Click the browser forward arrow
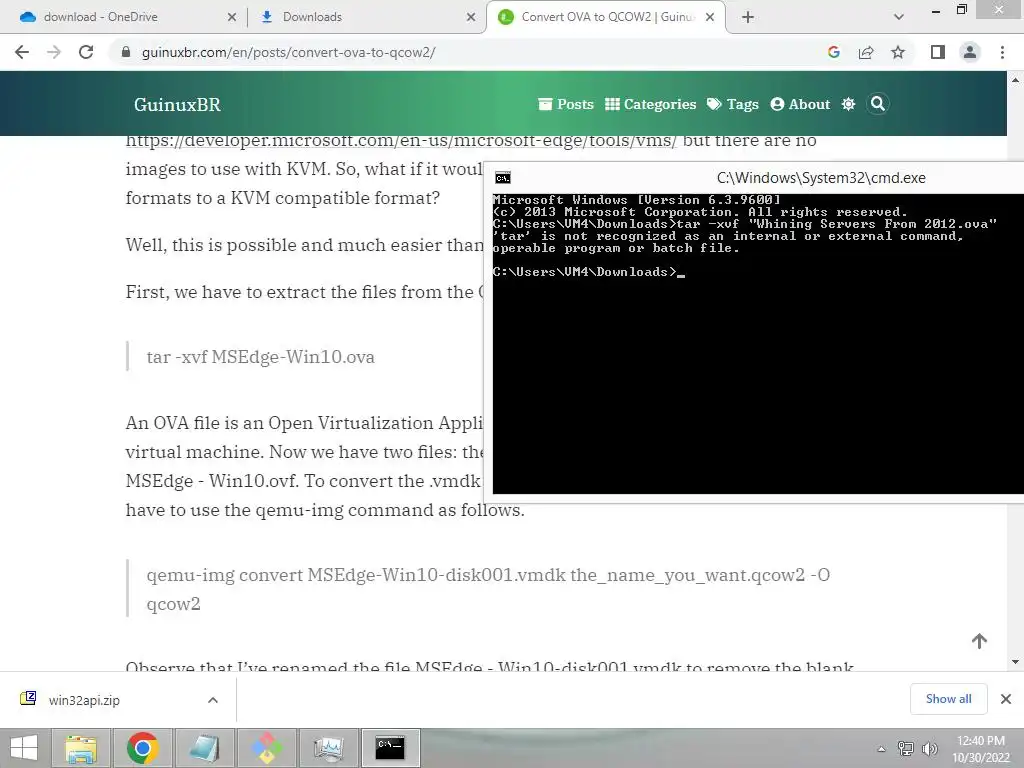This screenshot has width=1024, height=768. pyautogui.click(x=54, y=52)
